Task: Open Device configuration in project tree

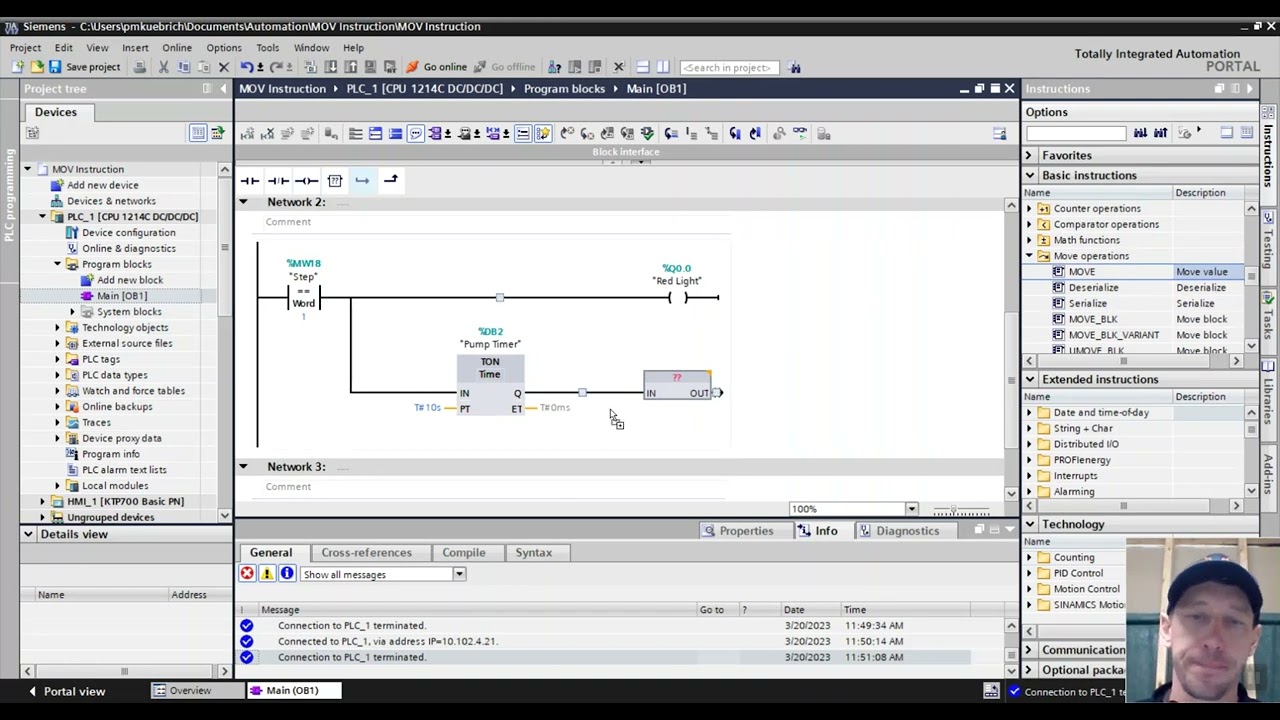Action: click(x=128, y=233)
